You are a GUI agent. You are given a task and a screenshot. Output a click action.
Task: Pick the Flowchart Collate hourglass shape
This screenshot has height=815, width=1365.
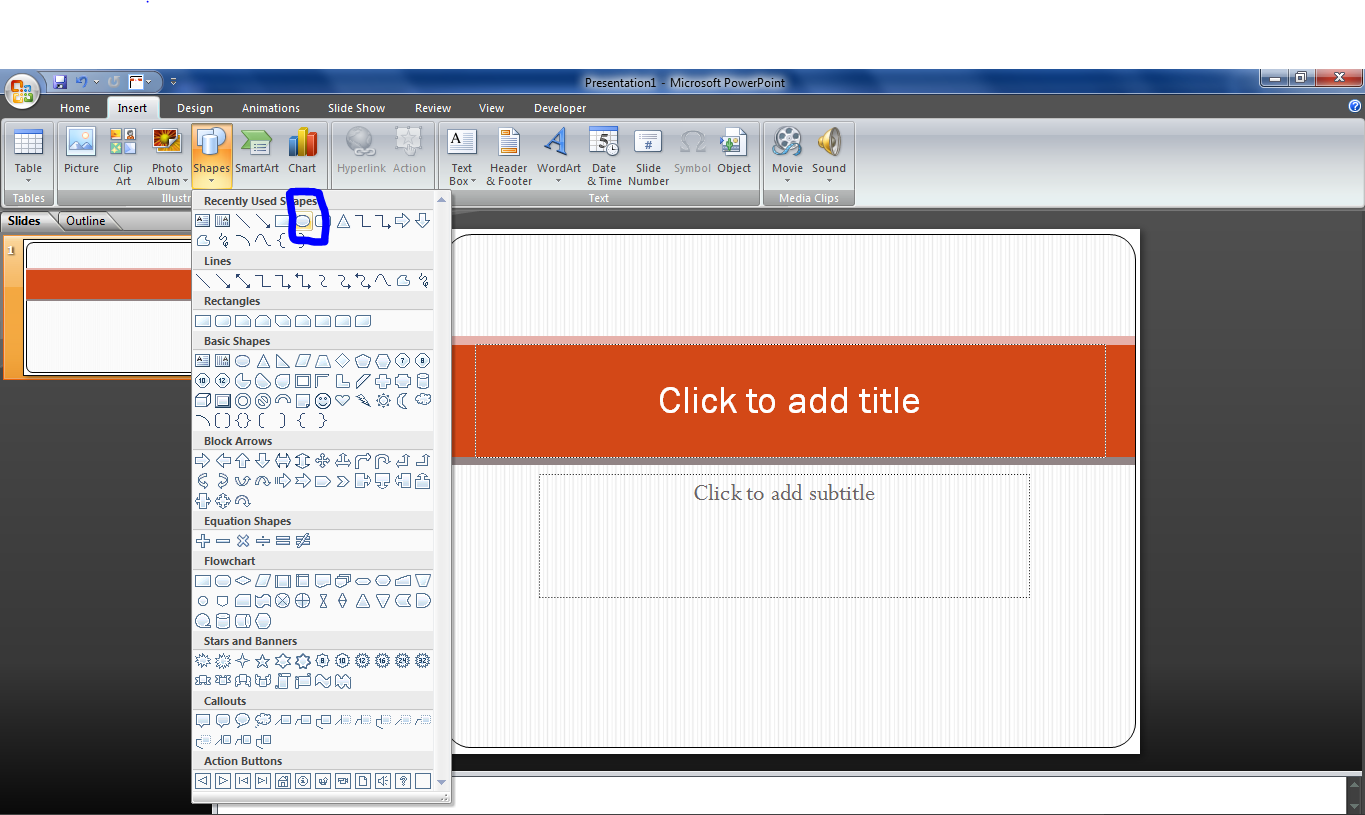click(x=323, y=601)
